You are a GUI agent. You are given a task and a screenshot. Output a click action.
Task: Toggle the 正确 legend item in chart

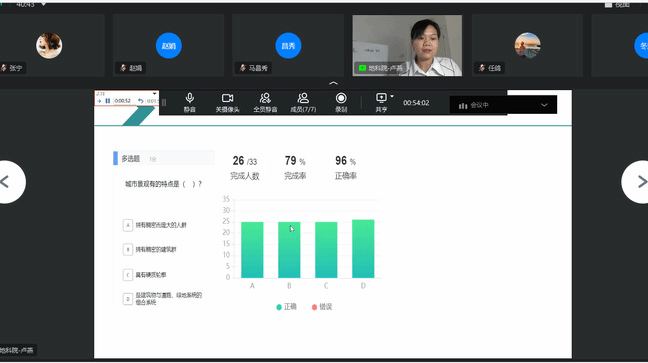click(286, 307)
